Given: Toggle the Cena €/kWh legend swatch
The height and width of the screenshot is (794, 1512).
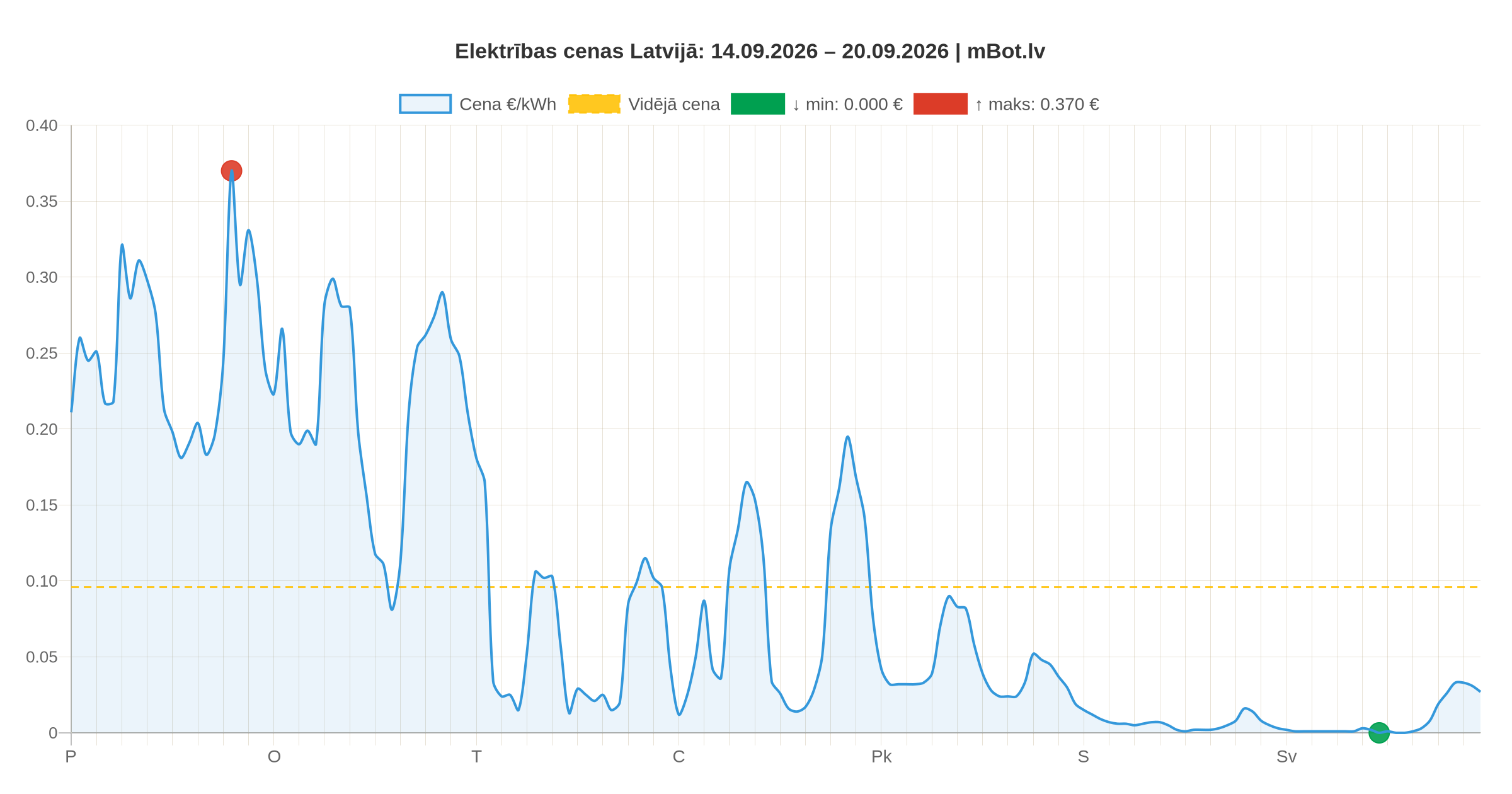Looking at the screenshot, I should 425,104.
